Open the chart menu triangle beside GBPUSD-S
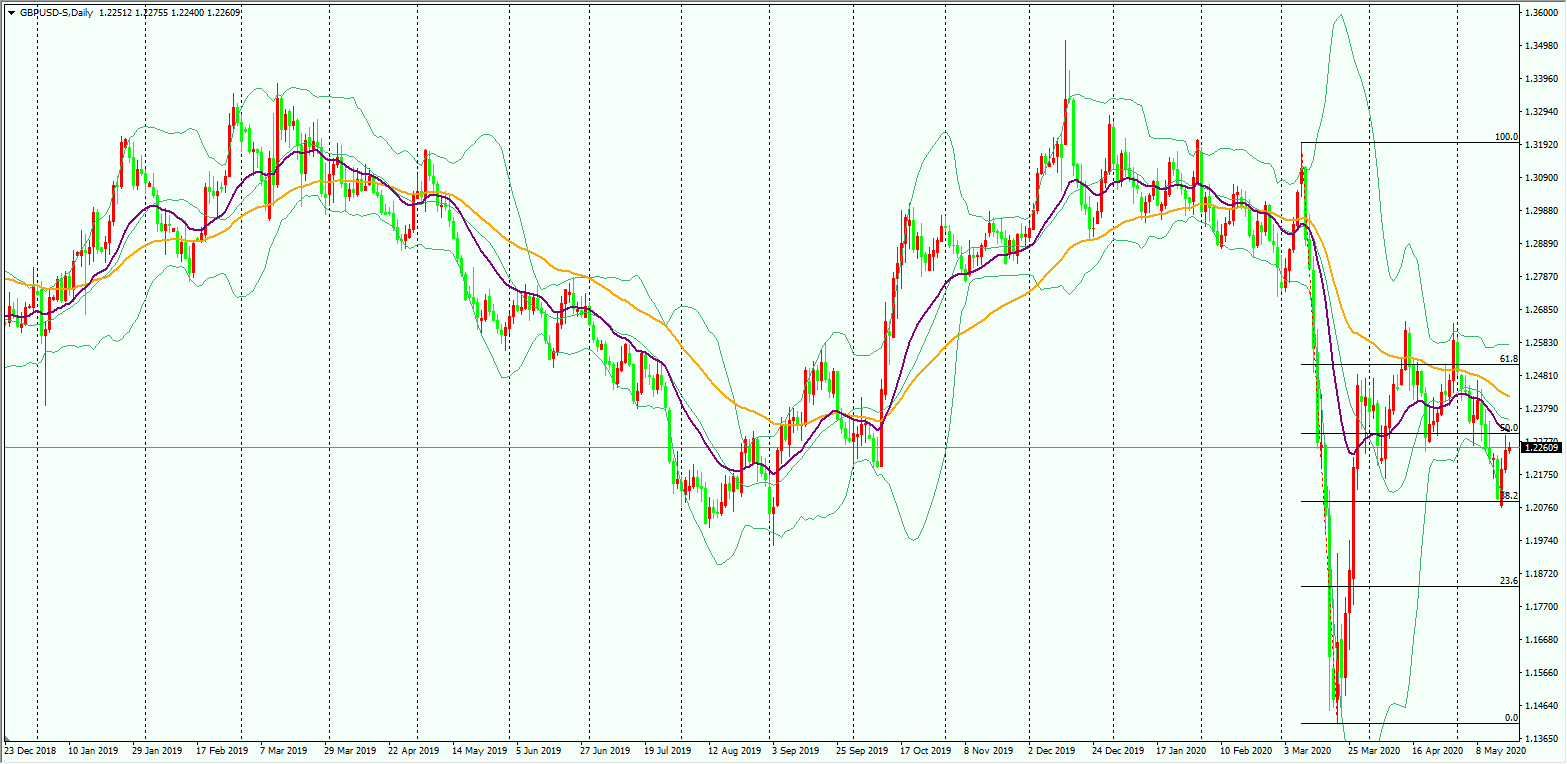Image resolution: width=1567 pixels, height=764 pixels. [x=11, y=12]
